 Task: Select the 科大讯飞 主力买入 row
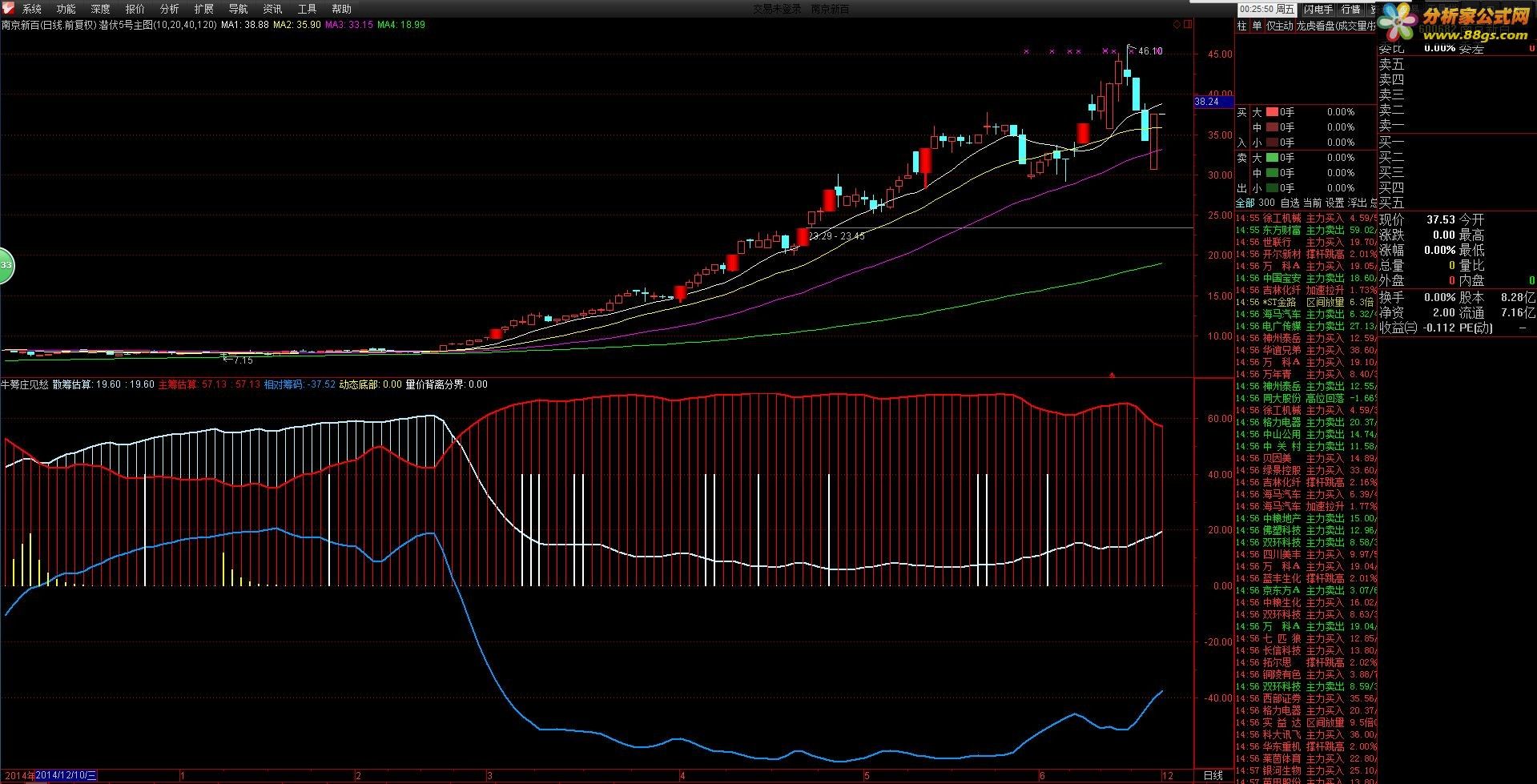pos(1306,734)
